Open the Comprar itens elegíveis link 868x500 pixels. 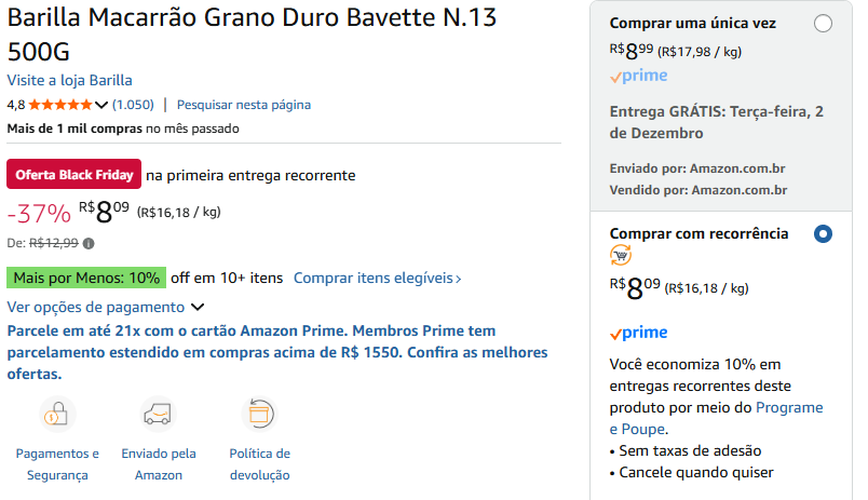[x=377, y=278]
